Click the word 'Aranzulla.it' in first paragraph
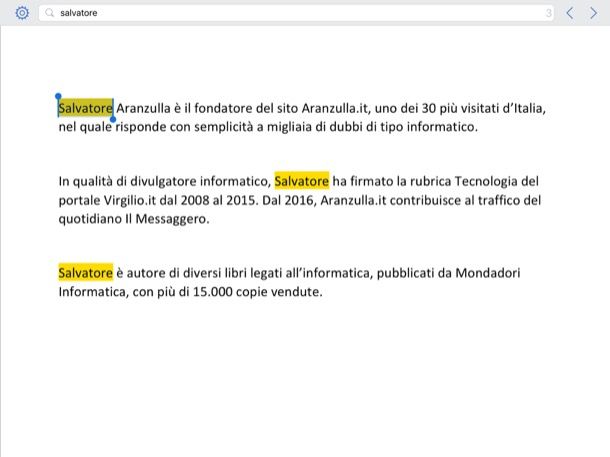Viewport: 610px width, 457px height. 336,108
